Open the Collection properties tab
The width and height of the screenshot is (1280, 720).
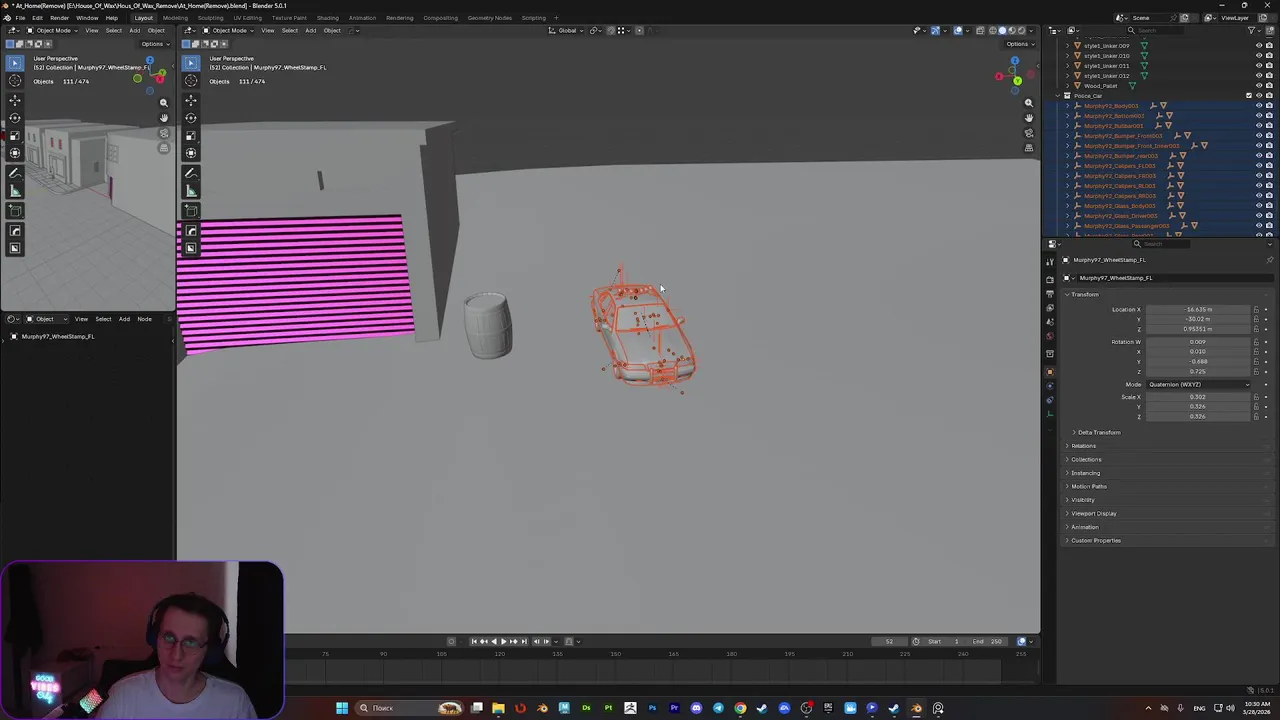[x=1050, y=354]
